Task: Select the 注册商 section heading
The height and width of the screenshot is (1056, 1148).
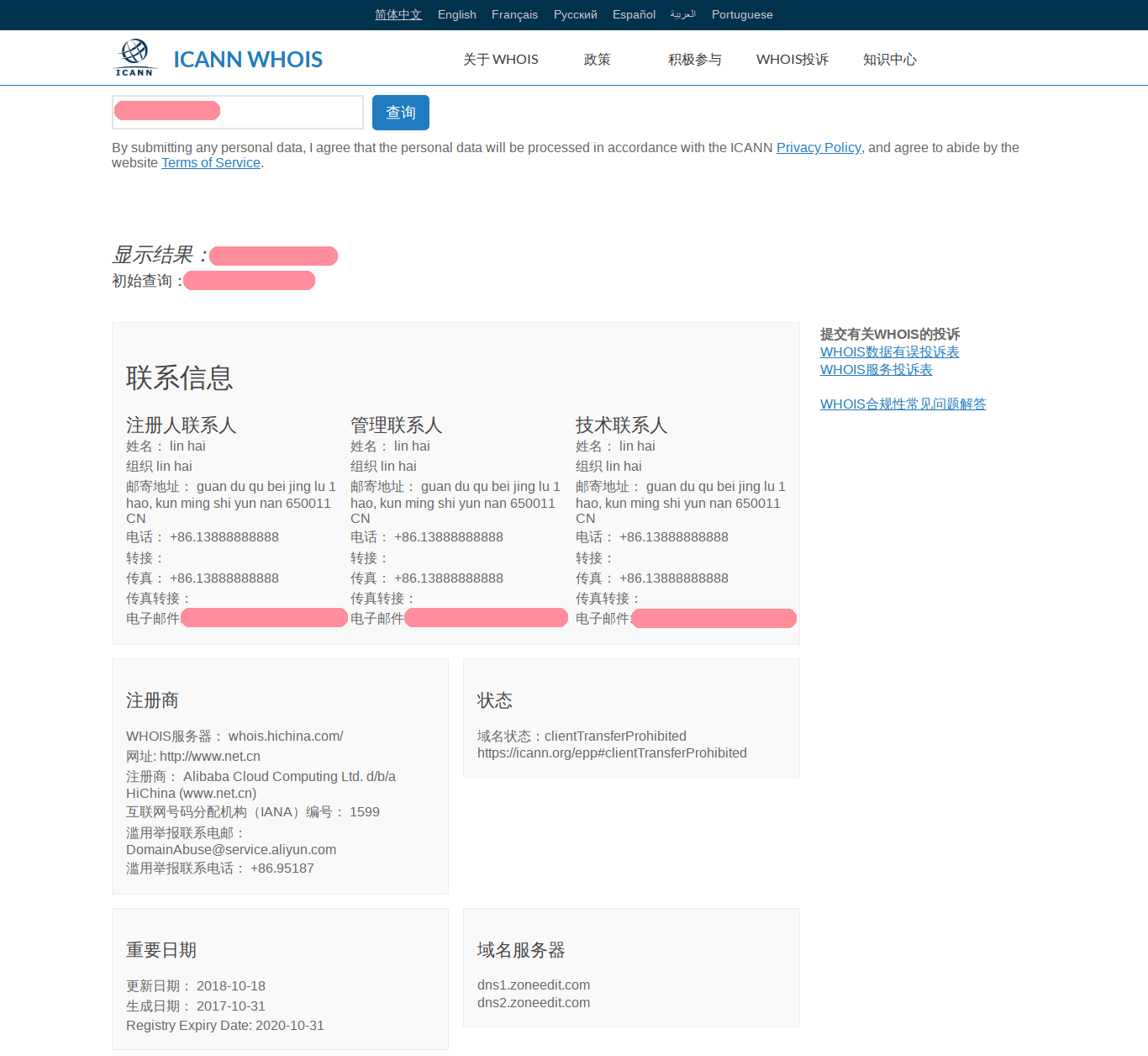Action: [x=152, y=700]
